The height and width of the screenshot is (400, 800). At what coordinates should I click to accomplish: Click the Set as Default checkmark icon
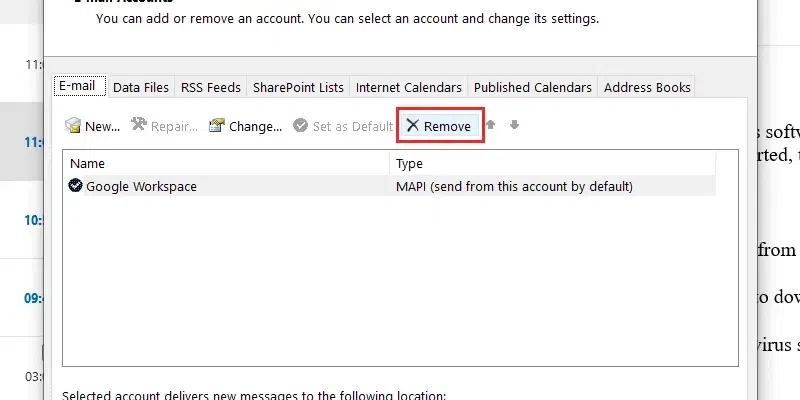(x=301, y=125)
